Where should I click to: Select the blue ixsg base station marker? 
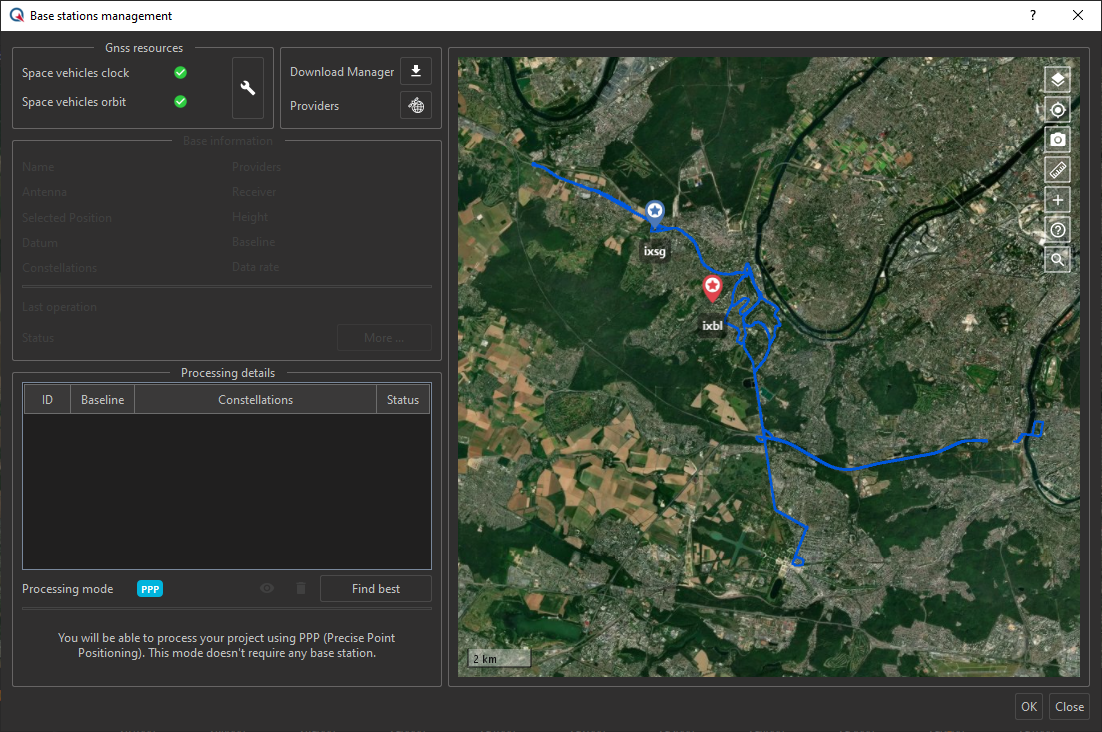pos(654,211)
